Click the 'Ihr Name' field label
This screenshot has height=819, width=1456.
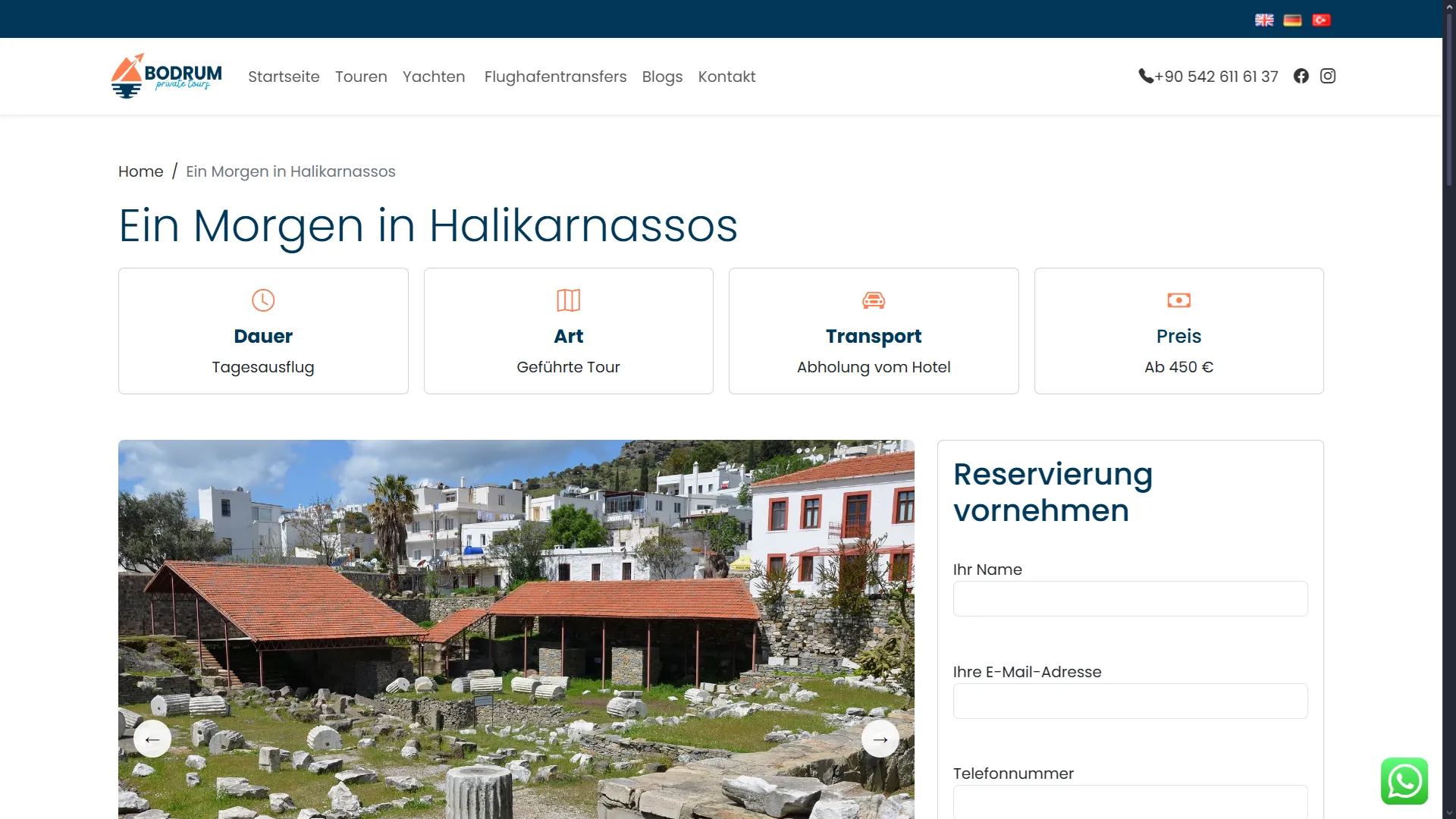tap(987, 570)
